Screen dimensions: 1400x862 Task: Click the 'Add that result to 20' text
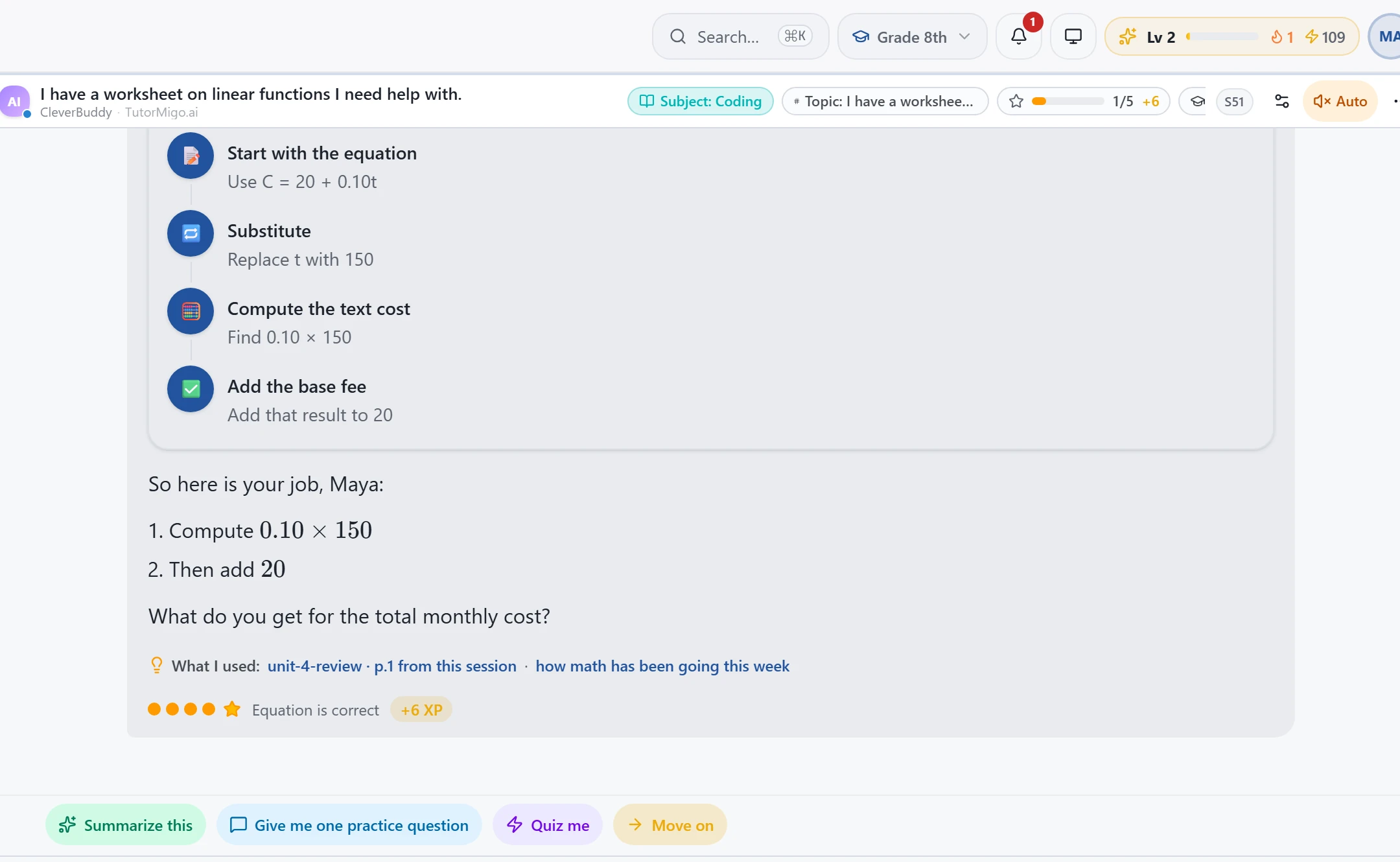(x=310, y=415)
